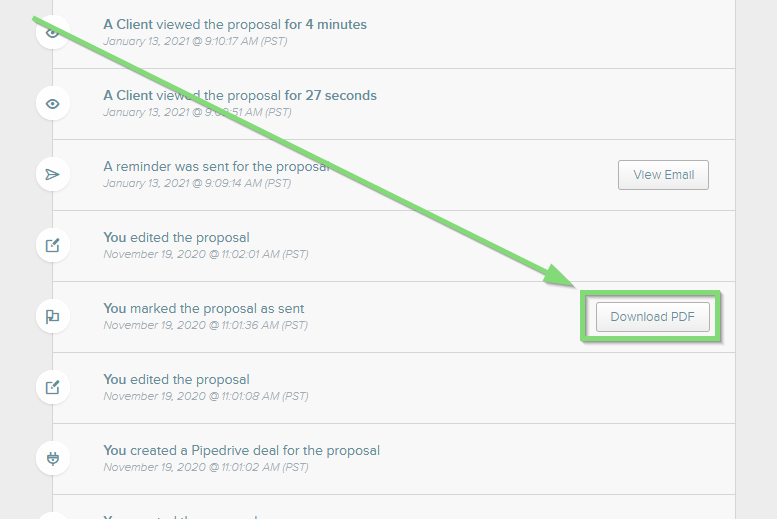Click the 'A reminder was sent' activity text
777x519 pixels.
pos(216,167)
